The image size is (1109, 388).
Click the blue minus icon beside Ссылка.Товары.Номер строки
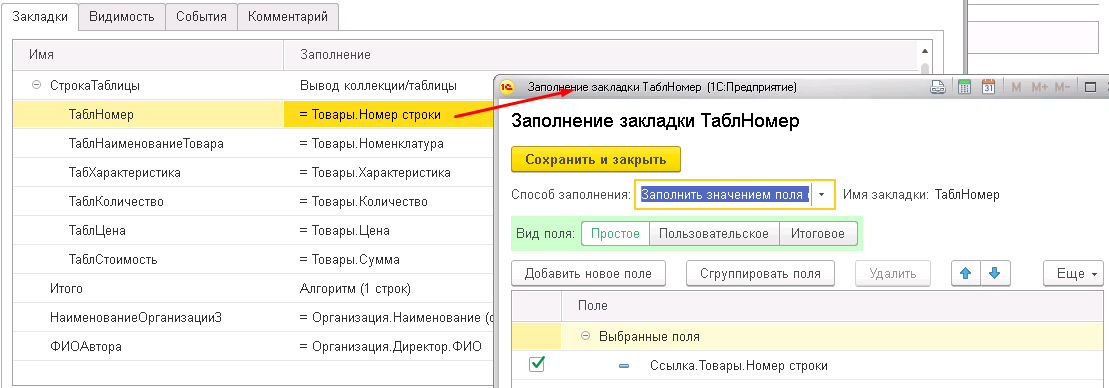tap(623, 366)
